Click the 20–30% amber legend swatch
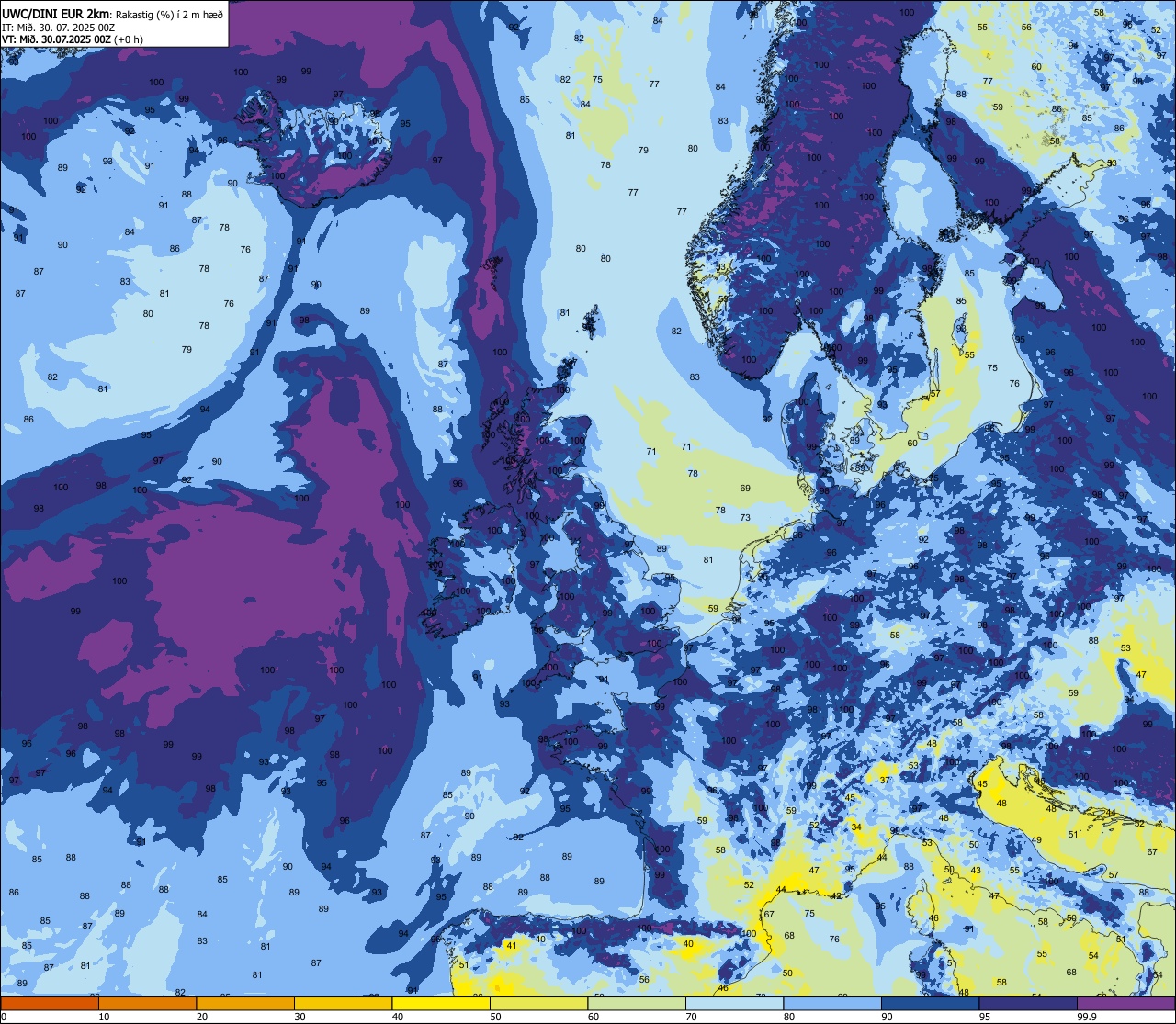Viewport: 1176px width, 1024px height. (245, 1003)
